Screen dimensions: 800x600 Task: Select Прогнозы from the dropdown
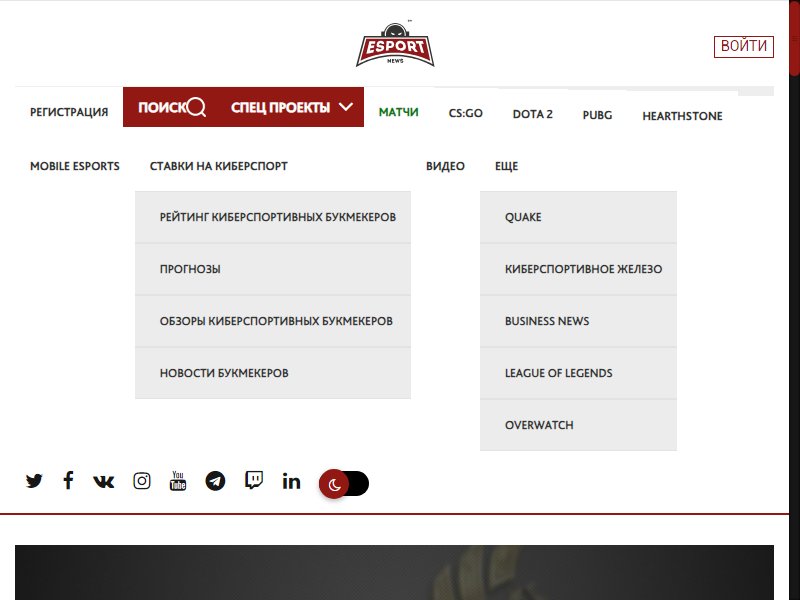pos(273,269)
